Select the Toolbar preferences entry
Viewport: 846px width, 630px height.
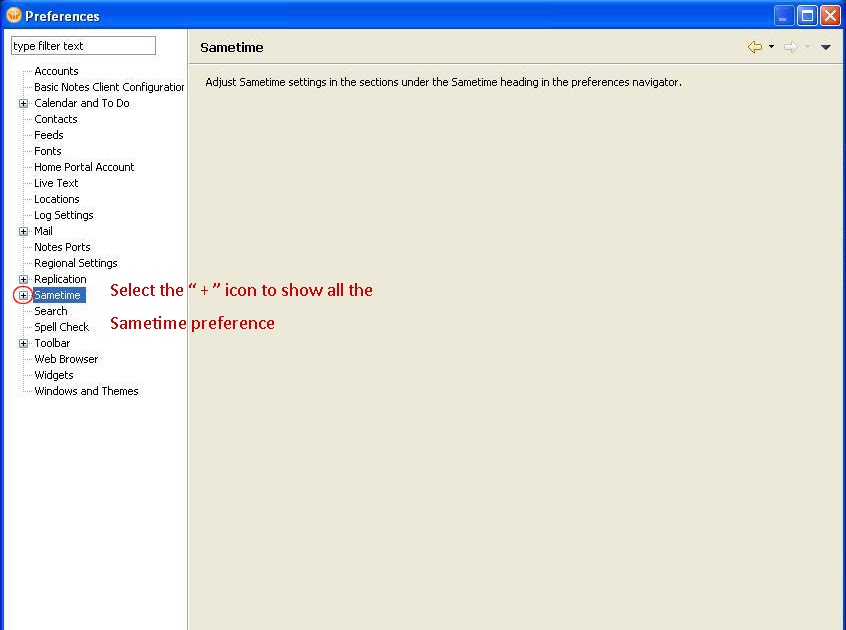pyautogui.click(x=52, y=343)
